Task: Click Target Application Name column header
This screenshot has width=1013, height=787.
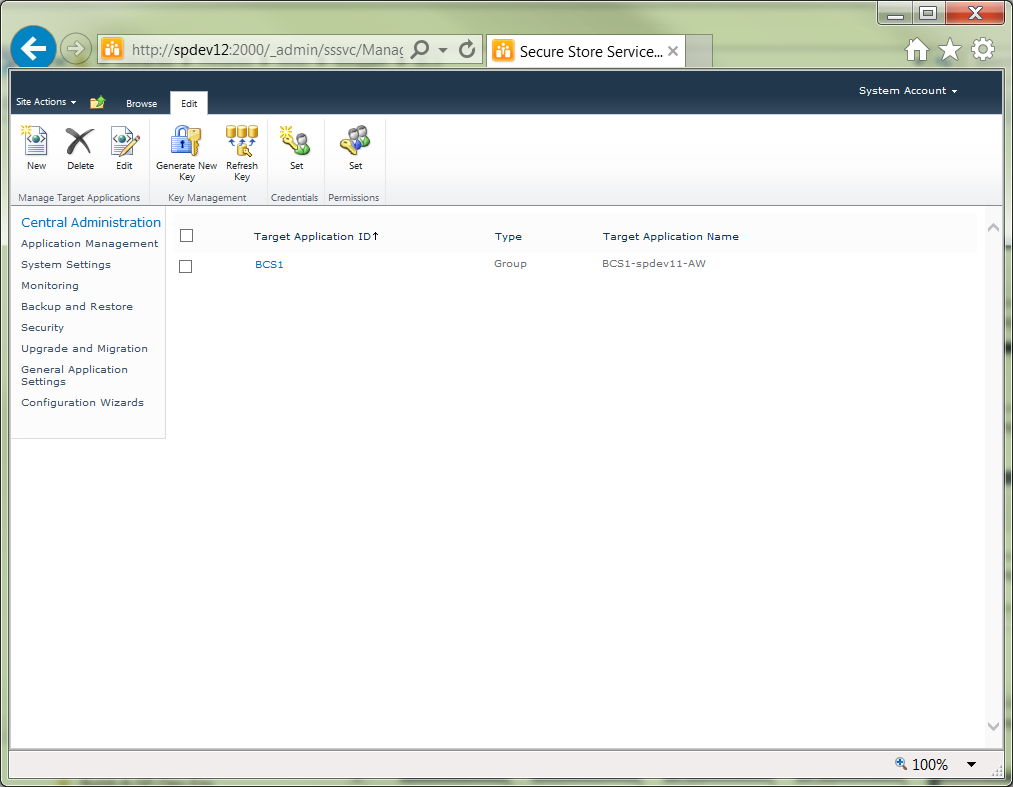Action: click(x=671, y=236)
